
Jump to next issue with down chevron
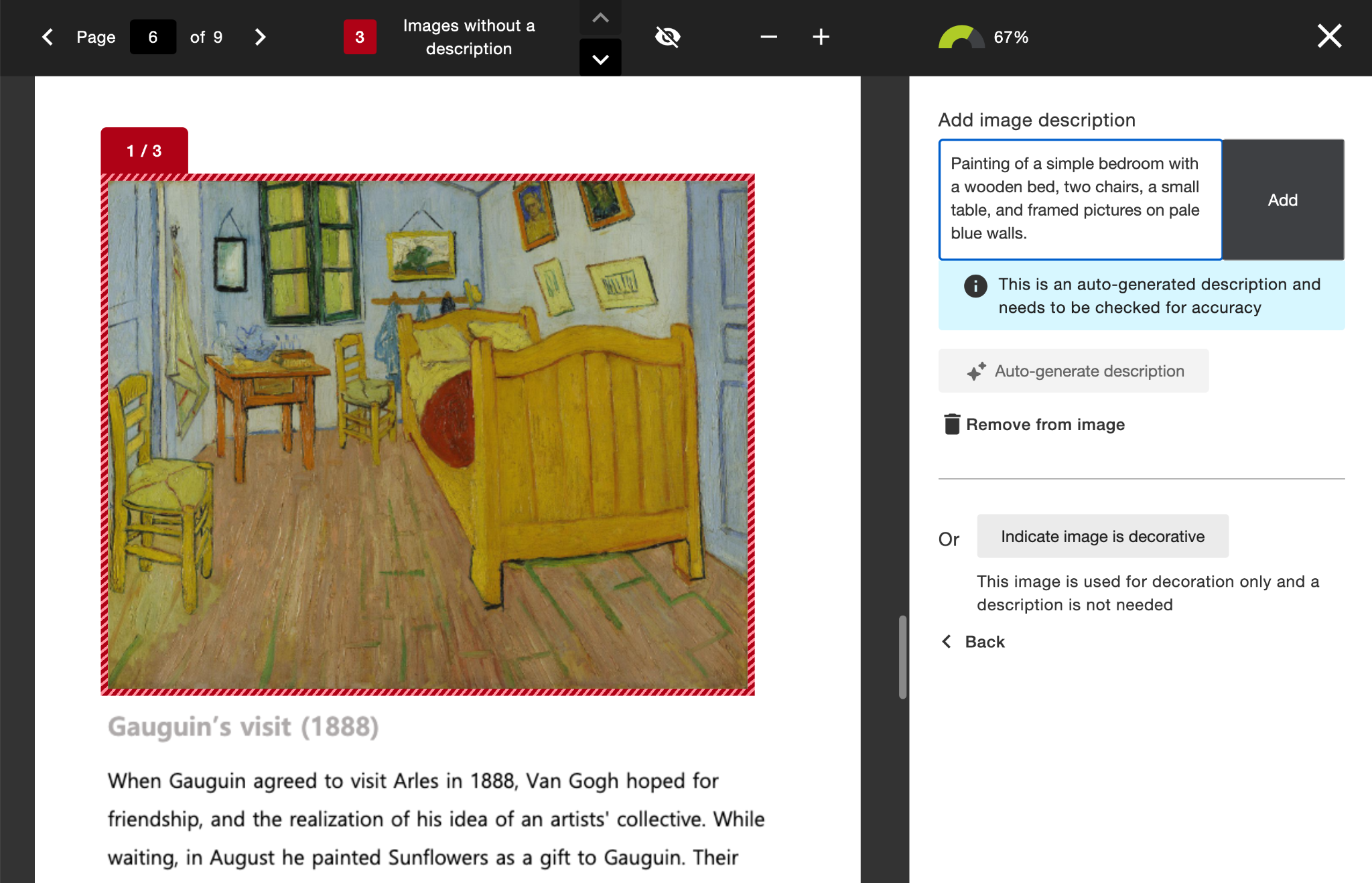coord(600,58)
